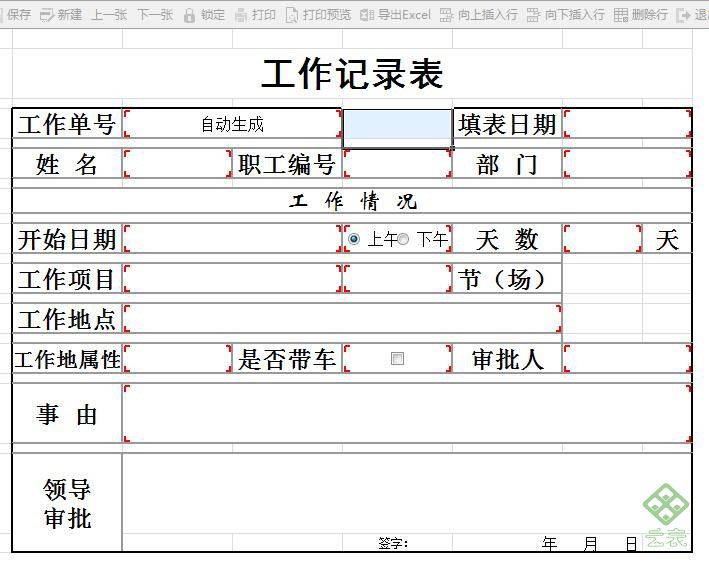The image size is (709, 569).
Task: Click the 自动生成 work number field
Action: pos(232,123)
